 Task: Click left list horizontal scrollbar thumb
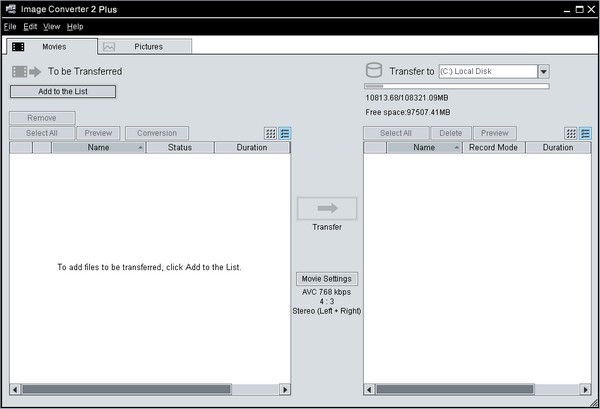pyautogui.click(x=126, y=389)
